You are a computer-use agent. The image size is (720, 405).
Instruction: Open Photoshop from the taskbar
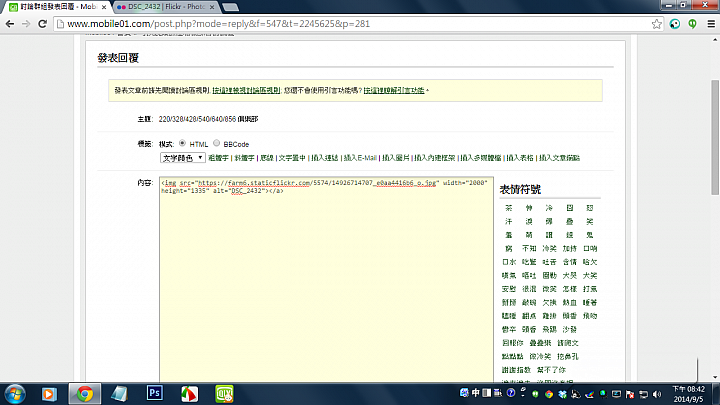155,394
